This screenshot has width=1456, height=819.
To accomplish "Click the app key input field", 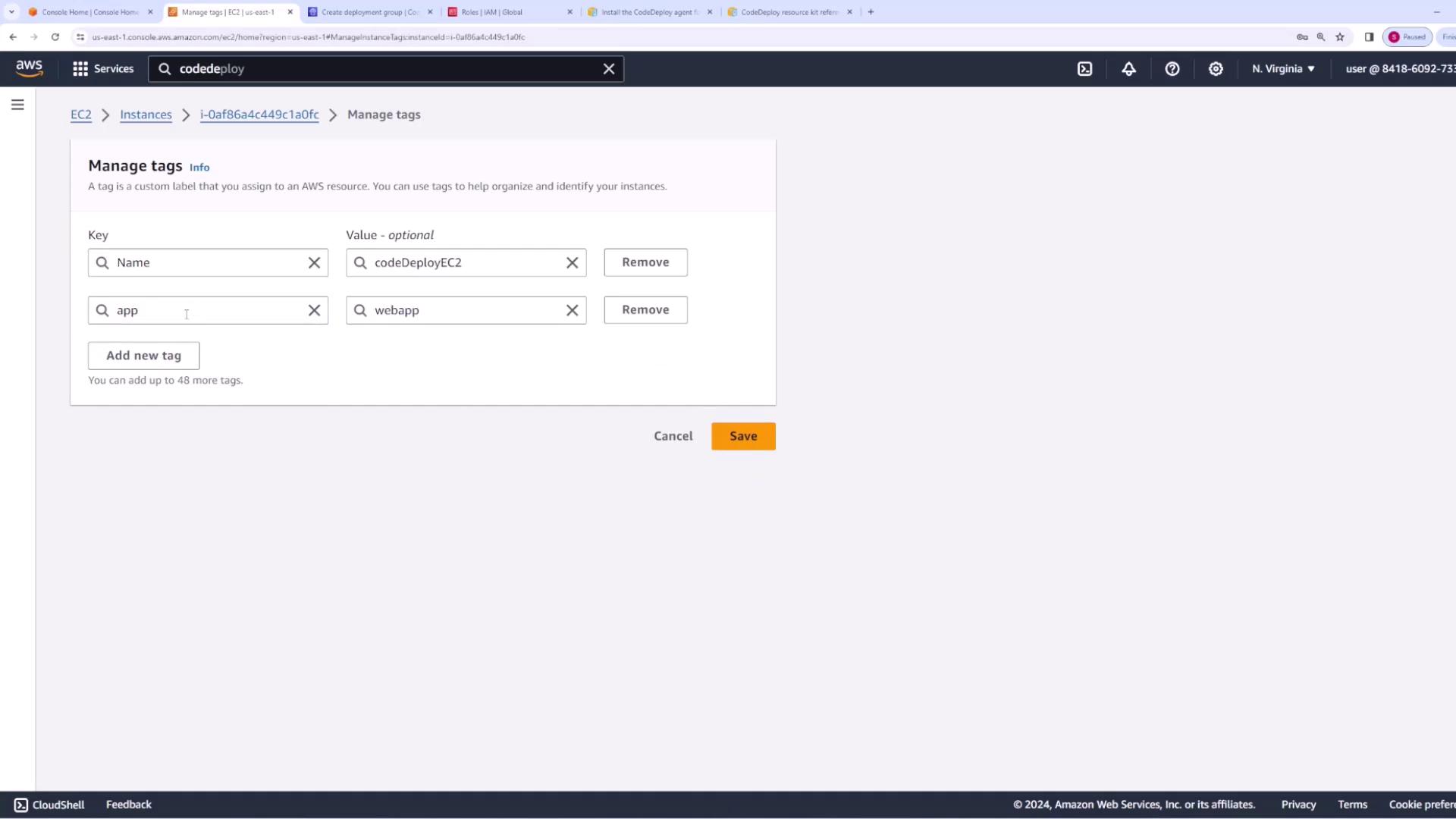I will [x=208, y=310].
